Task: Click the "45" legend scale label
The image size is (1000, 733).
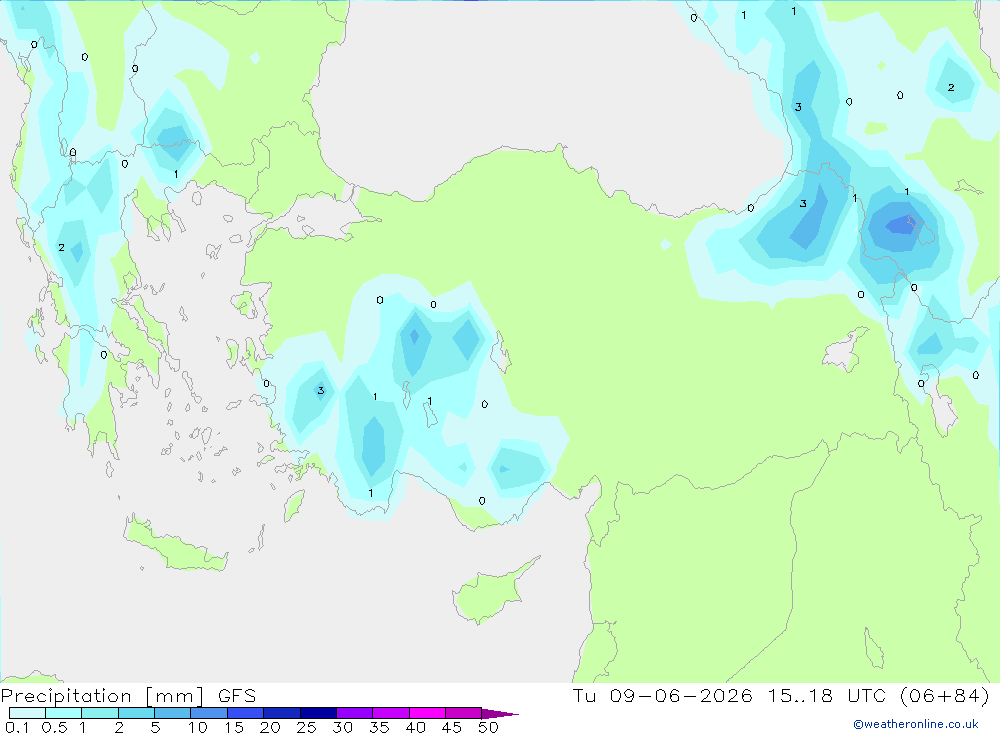Action: pyautogui.click(x=452, y=727)
